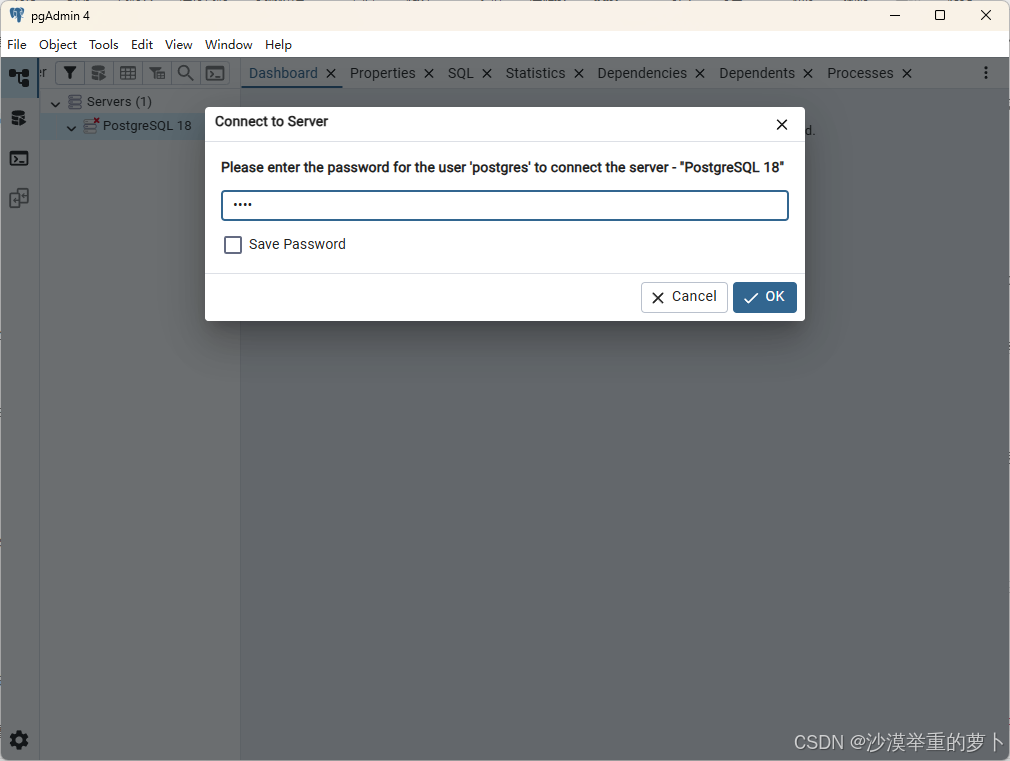Click the View Data table toolbar icon

pos(128,73)
